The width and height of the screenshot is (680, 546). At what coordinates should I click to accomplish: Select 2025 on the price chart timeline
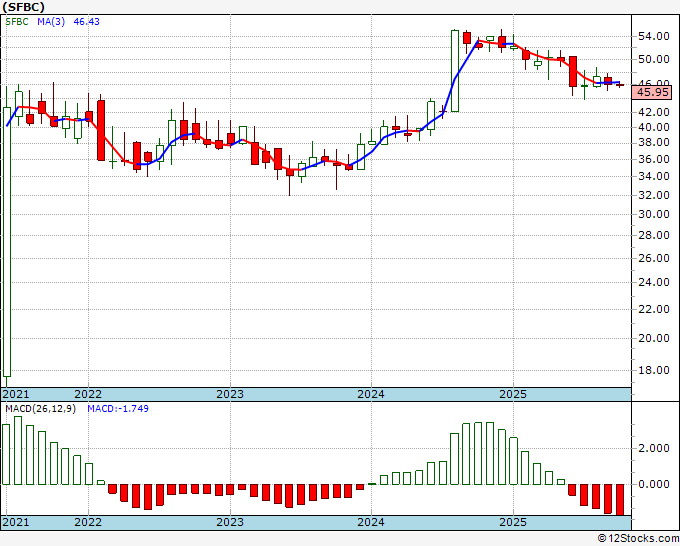513,394
